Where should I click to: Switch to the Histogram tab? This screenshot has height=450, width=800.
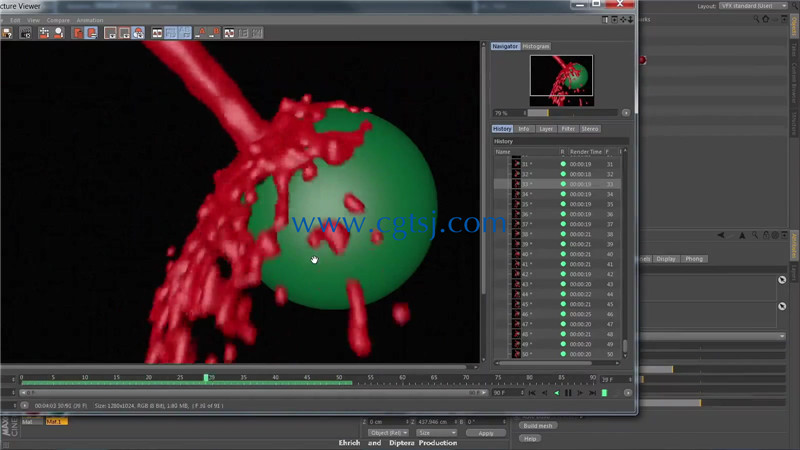[x=536, y=46]
